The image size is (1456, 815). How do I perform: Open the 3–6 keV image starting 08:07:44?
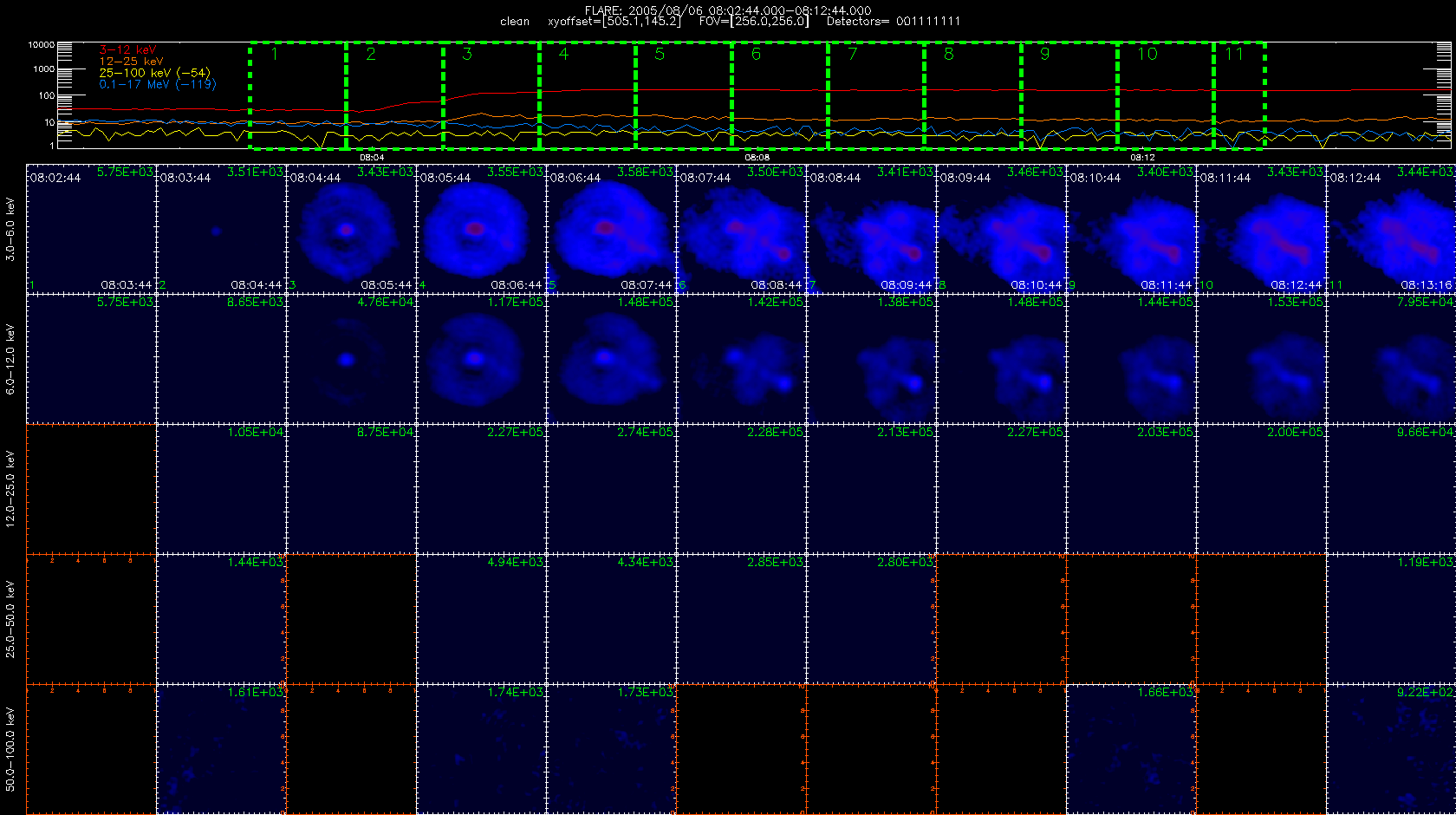741,229
